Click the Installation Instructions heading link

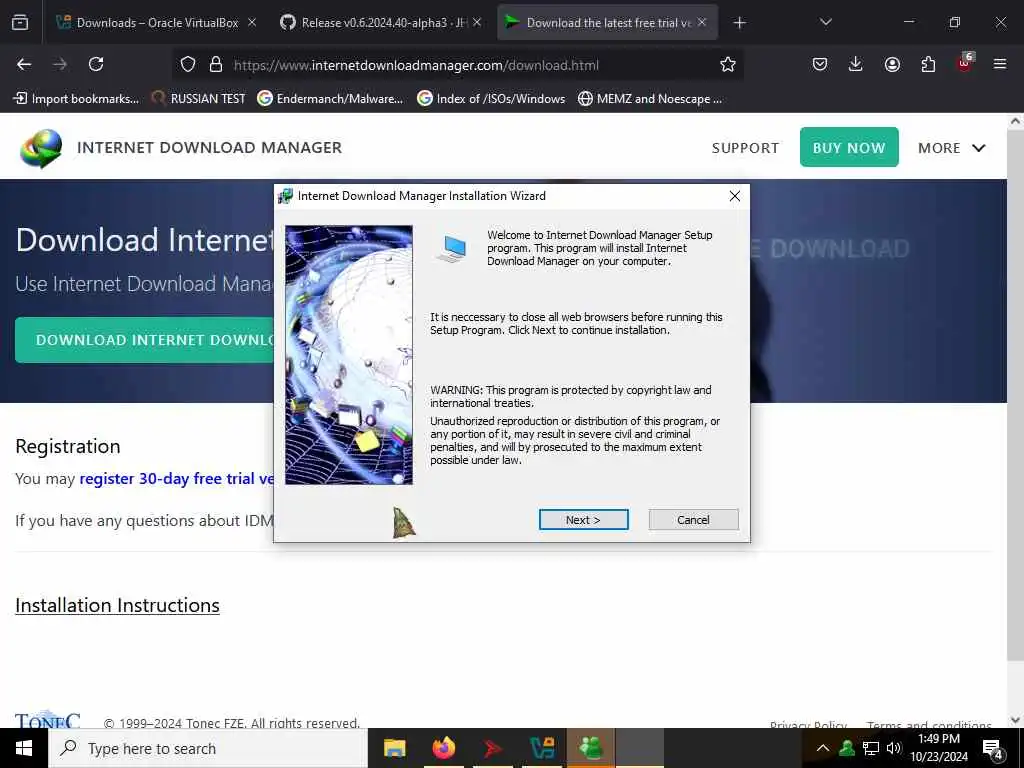click(118, 605)
